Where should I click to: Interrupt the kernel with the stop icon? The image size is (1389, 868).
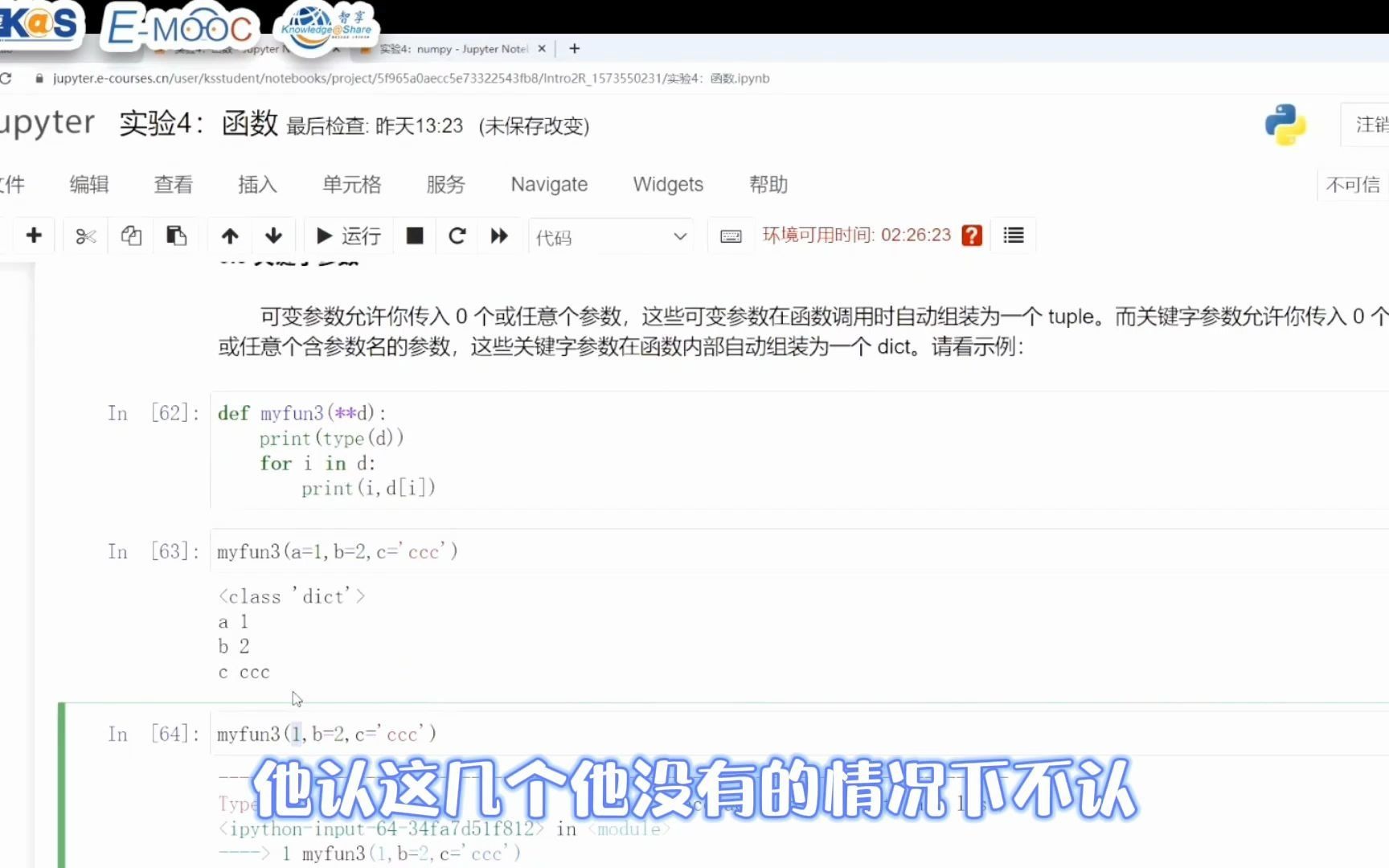[415, 235]
